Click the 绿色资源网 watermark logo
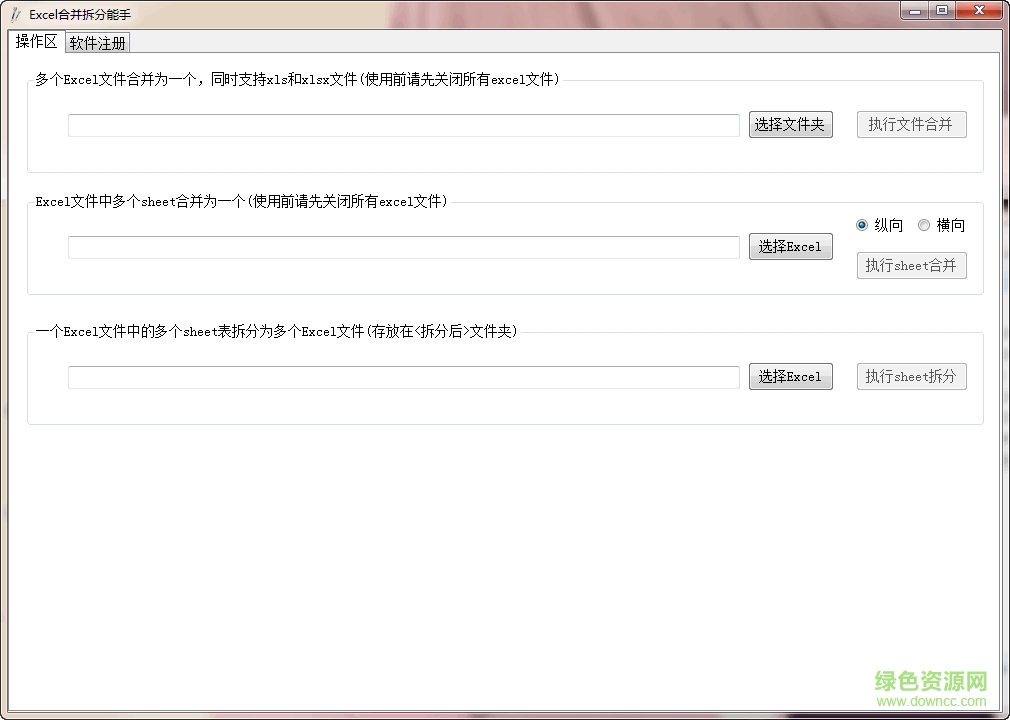The height and width of the screenshot is (720, 1010). click(930, 682)
